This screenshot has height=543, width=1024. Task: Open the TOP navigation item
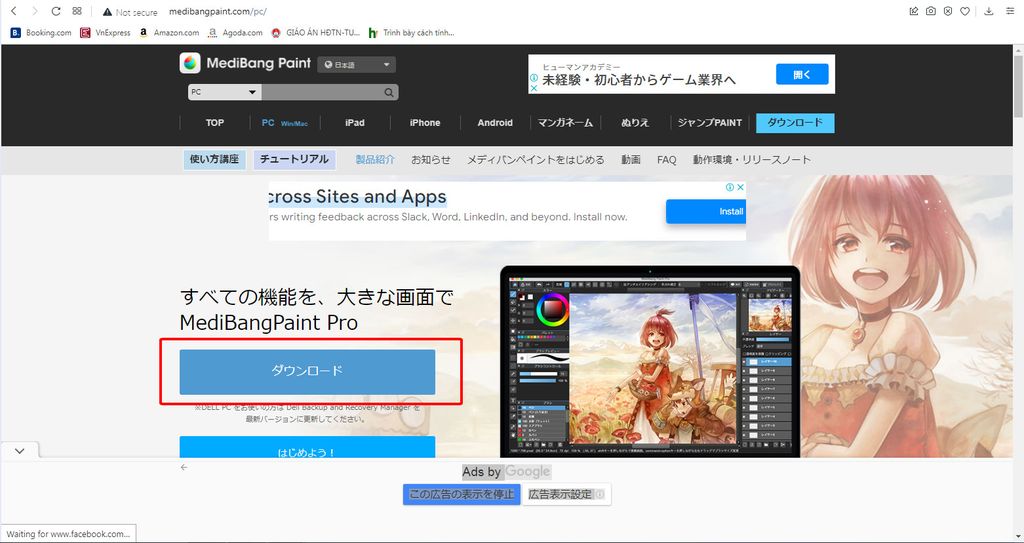pos(215,123)
